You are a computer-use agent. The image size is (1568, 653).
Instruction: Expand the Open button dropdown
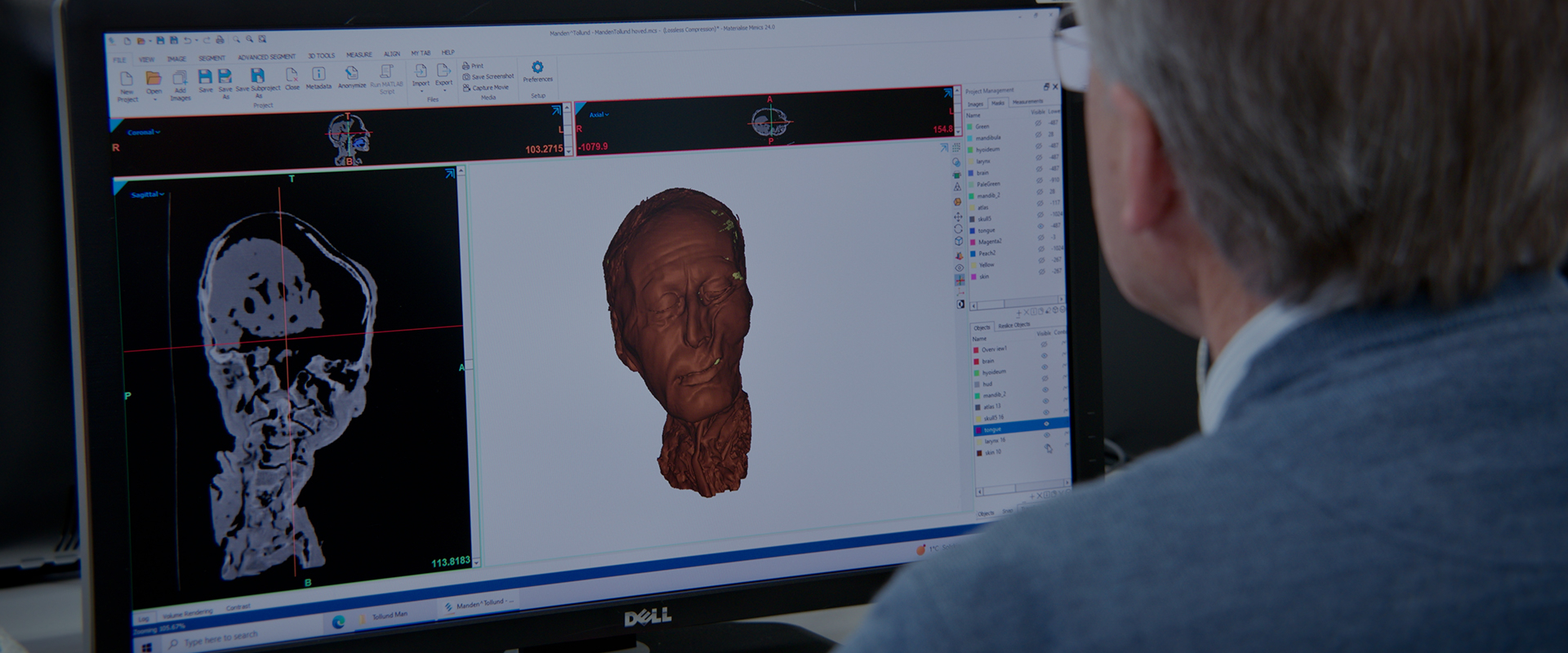click(x=154, y=100)
